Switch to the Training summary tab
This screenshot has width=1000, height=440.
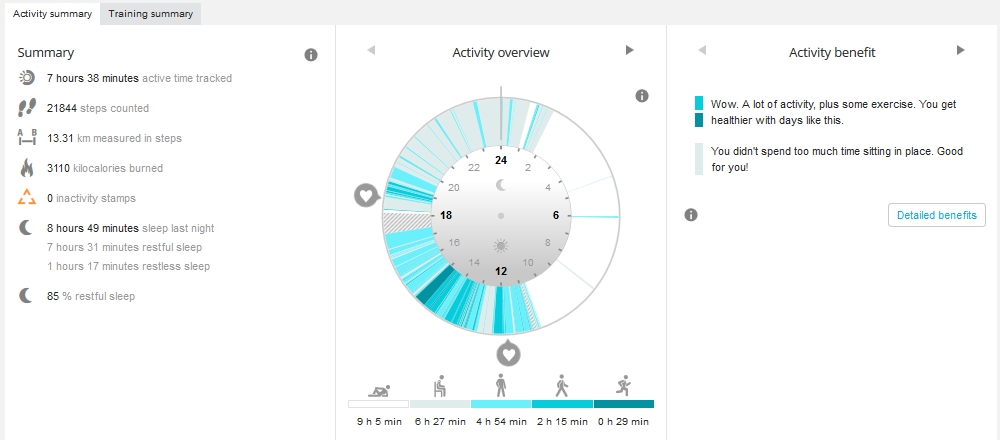(151, 14)
